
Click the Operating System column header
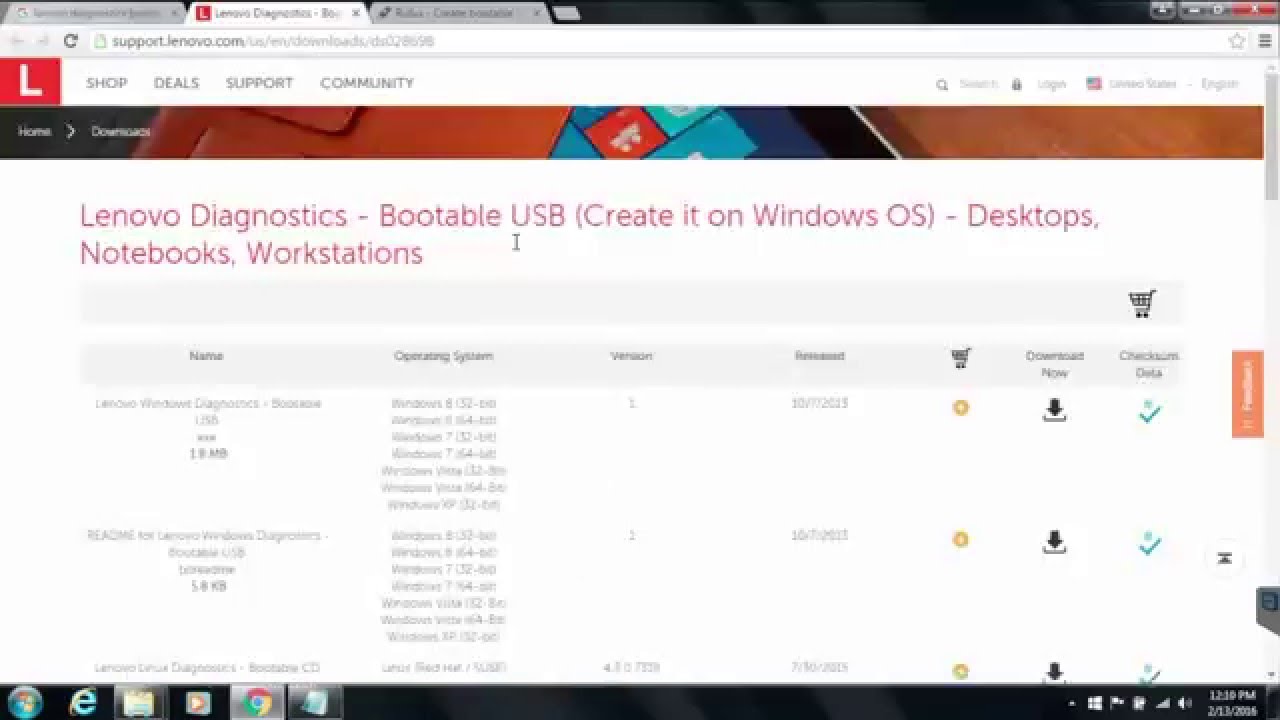click(x=443, y=356)
